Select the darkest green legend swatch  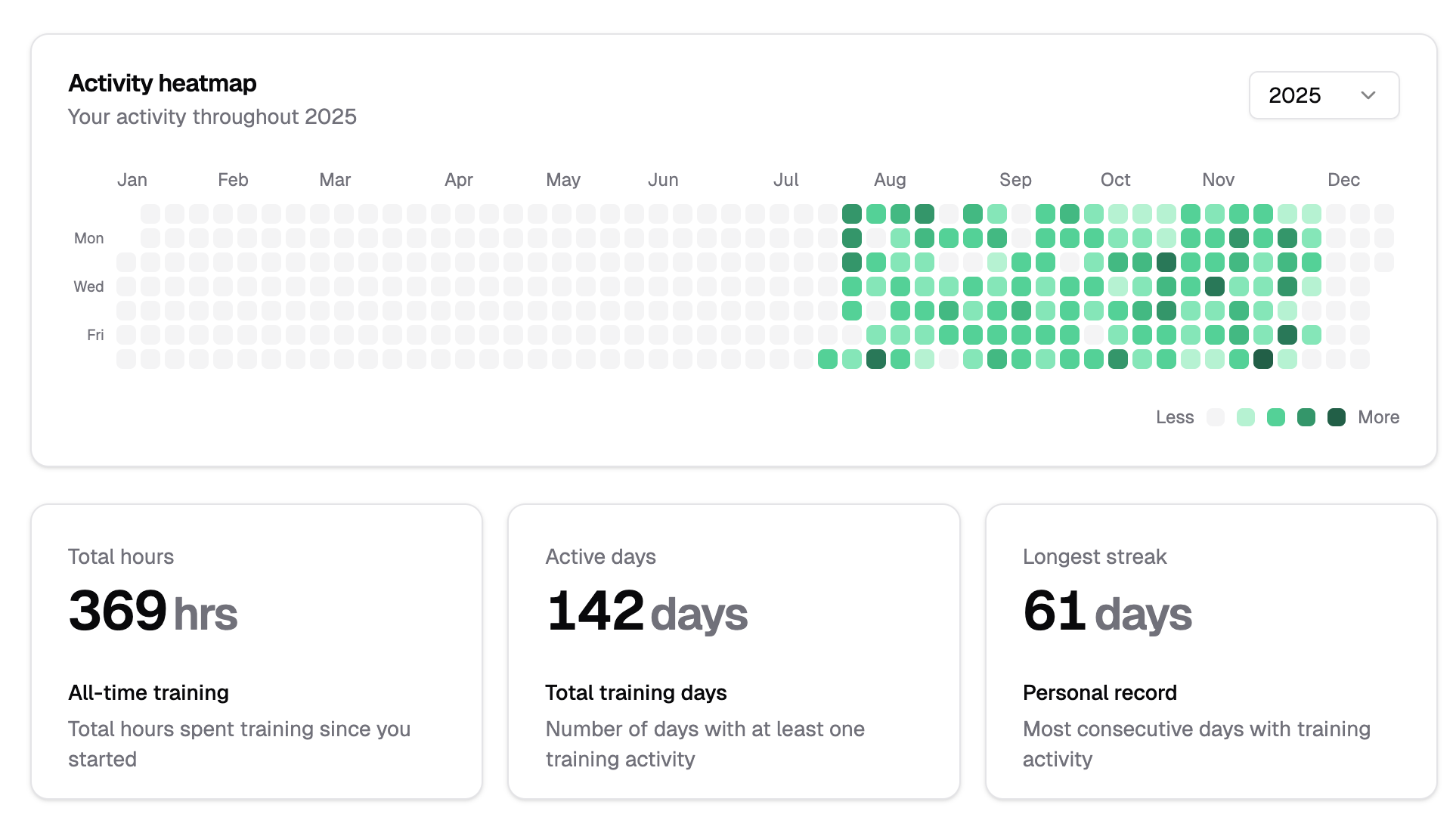pos(1335,416)
